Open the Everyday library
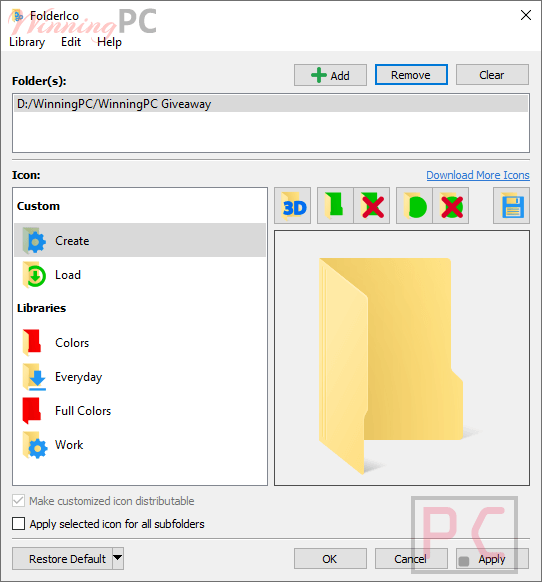Screen dimensions: 542x582 pos(140,377)
